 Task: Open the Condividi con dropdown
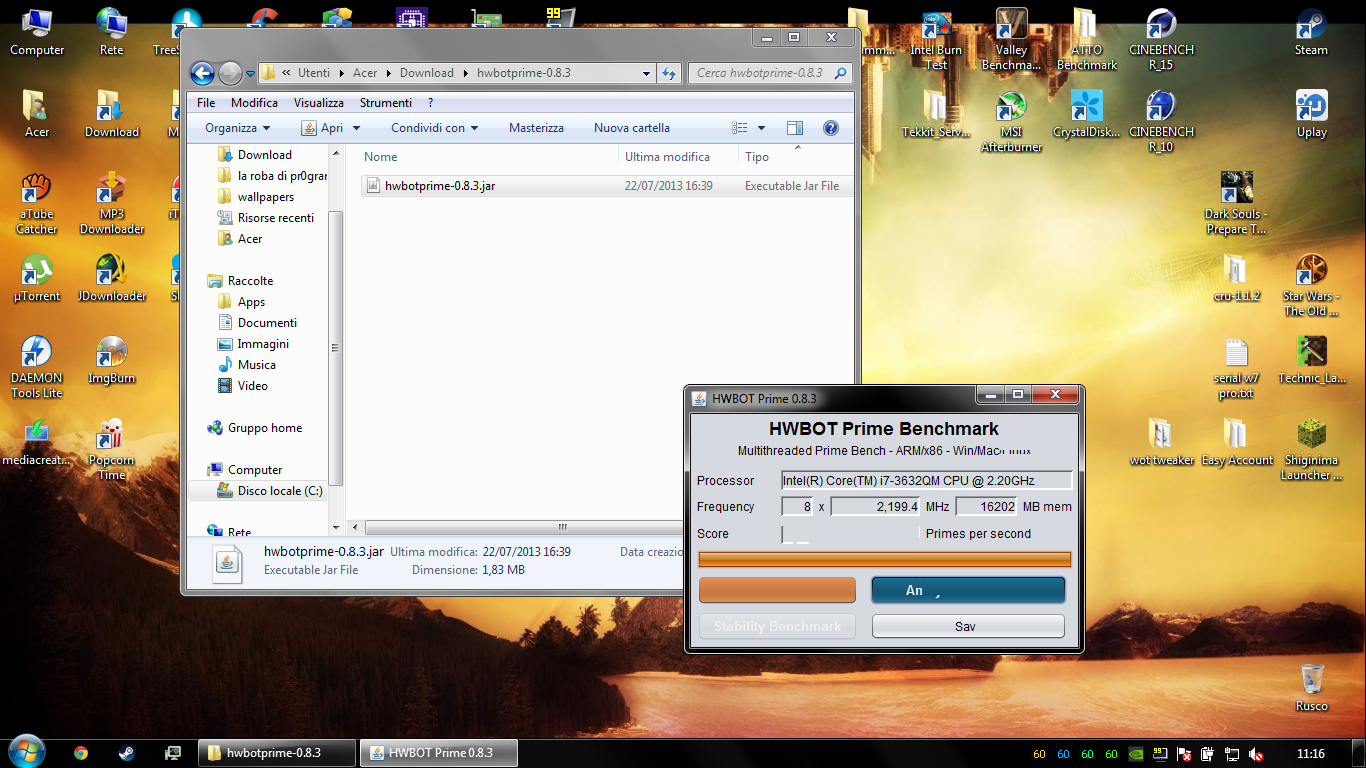434,128
